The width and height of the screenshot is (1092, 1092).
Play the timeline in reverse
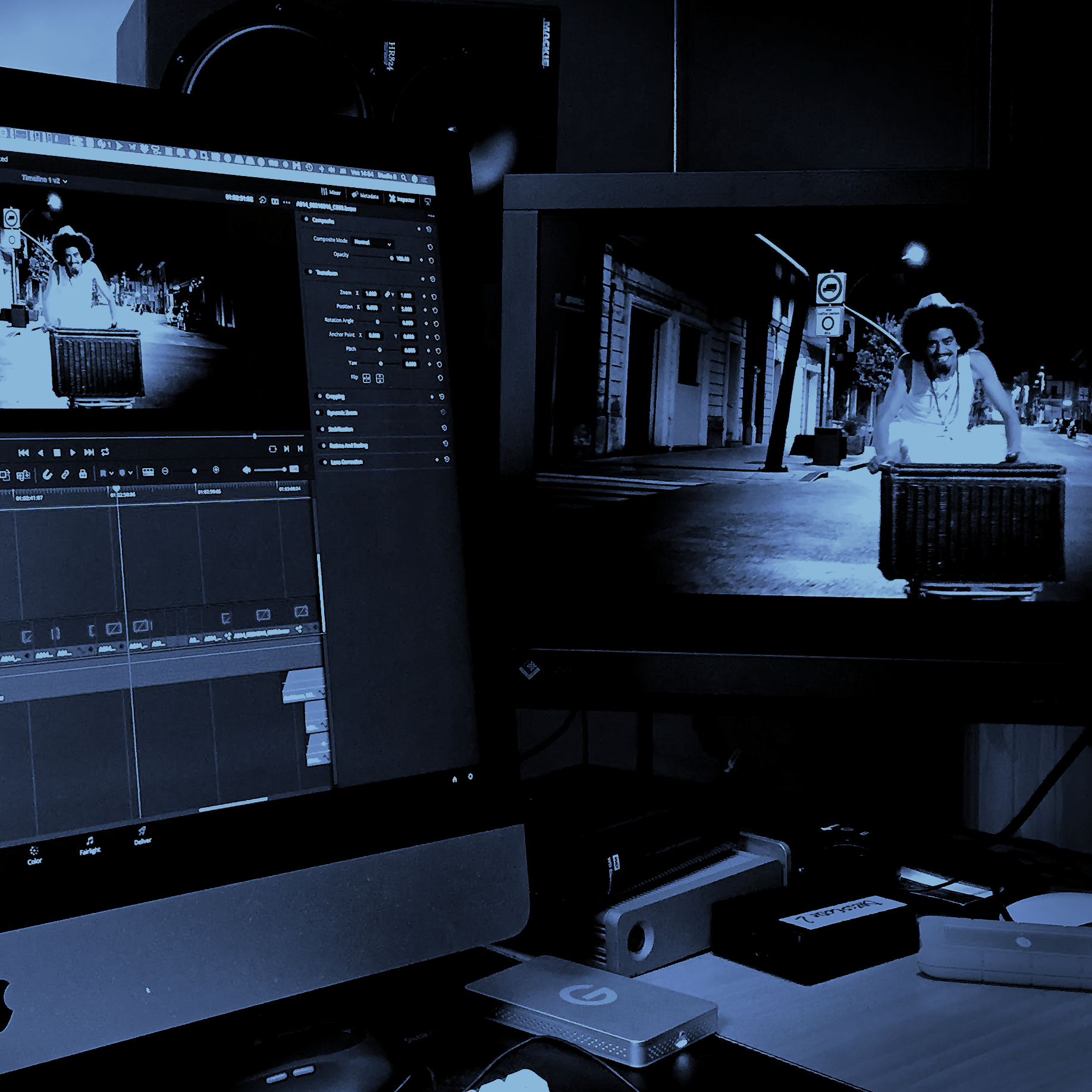(40, 453)
